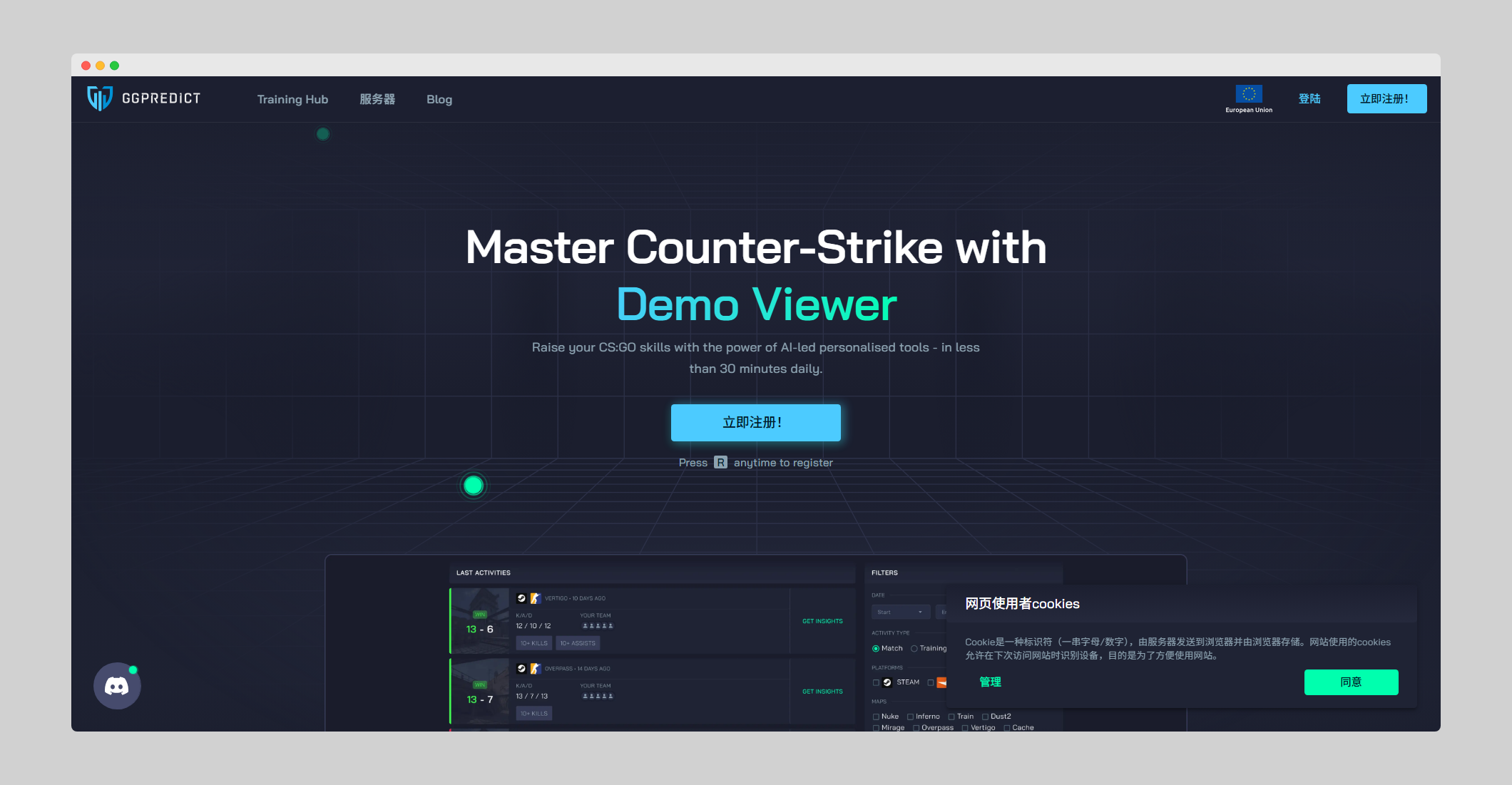Click the R key hint icon

[x=720, y=463]
